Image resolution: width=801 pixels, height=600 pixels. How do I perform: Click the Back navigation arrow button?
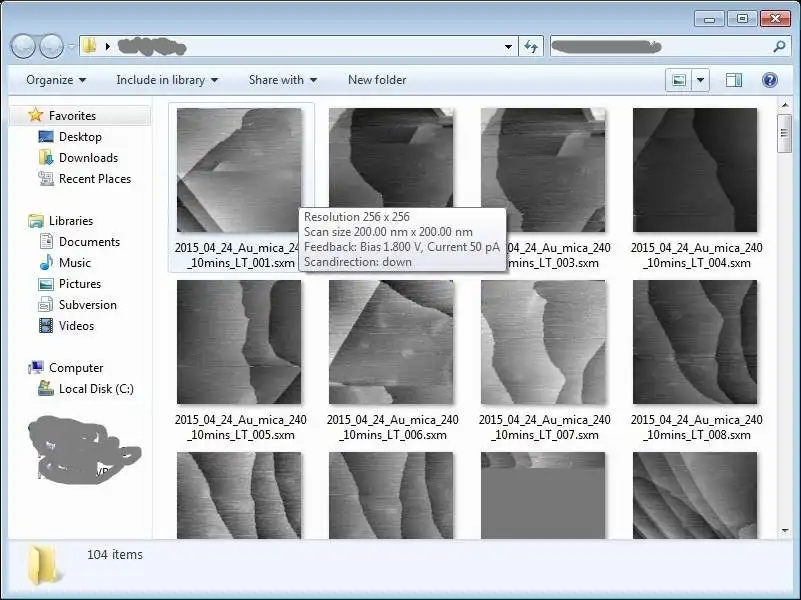point(23,46)
